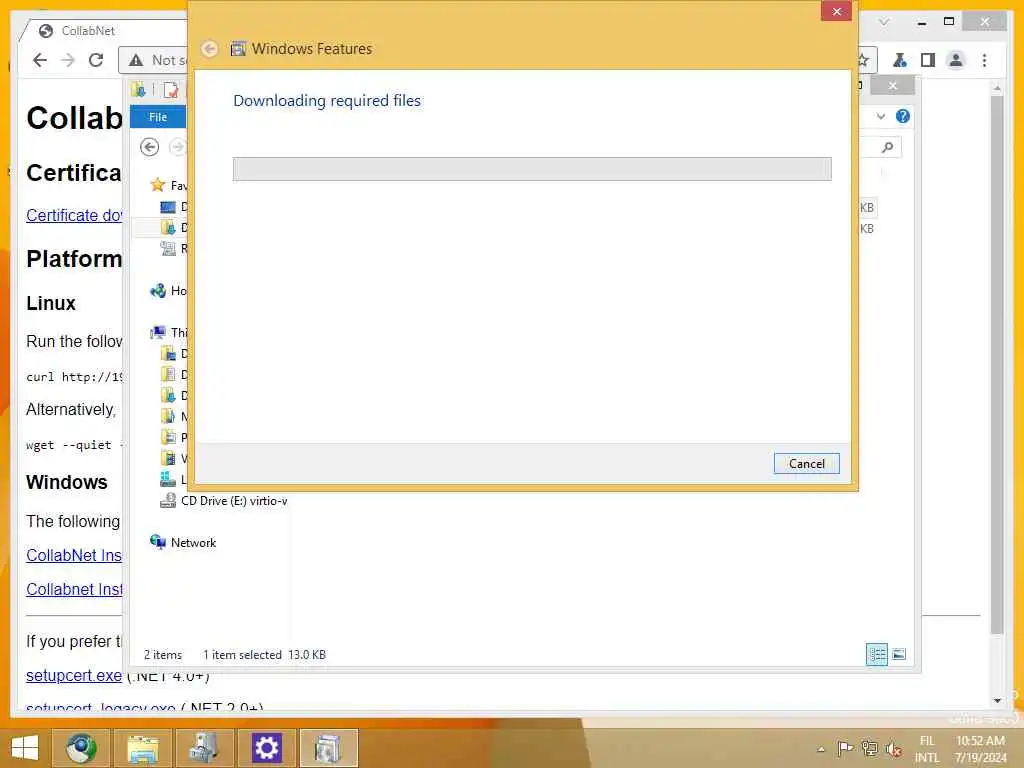
Task: Reload the CollabNet page
Action: click(x=96, y=60)
